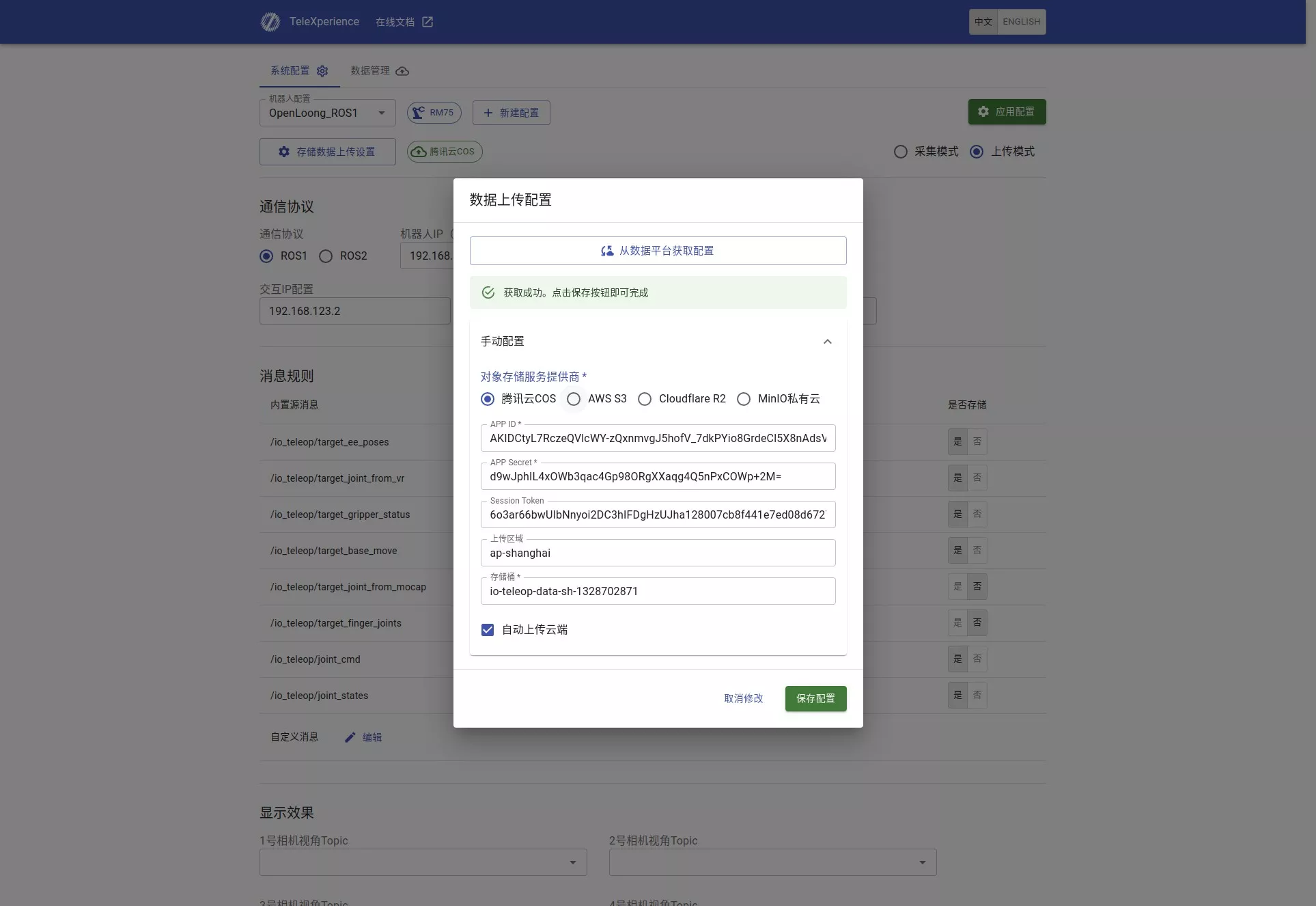Select ROS2 communication protocol
The height and width of the screenshot is (906, 1316).
[x=326, y=256]
